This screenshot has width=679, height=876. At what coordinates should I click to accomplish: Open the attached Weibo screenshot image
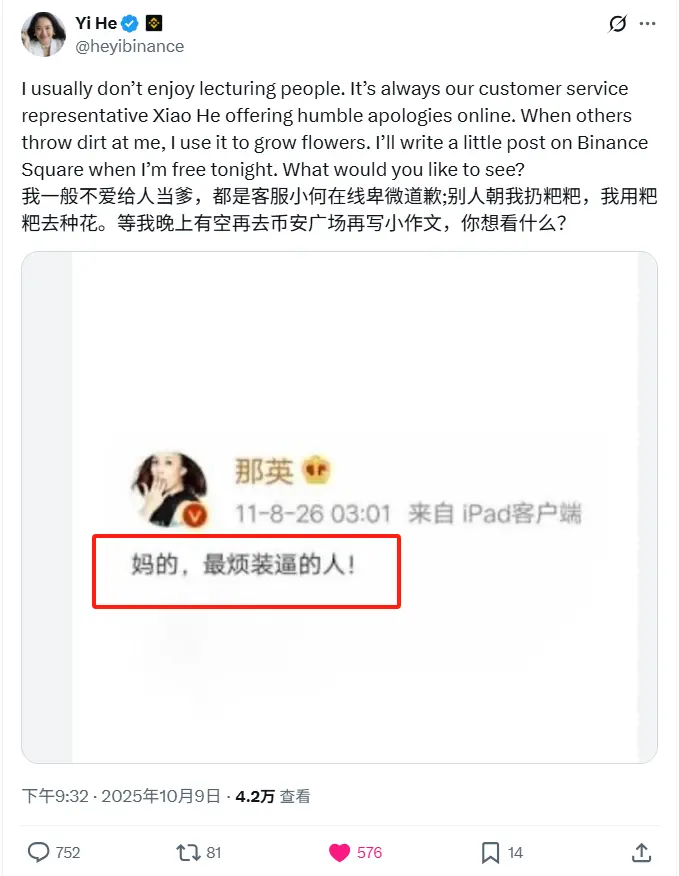(339, 507)
